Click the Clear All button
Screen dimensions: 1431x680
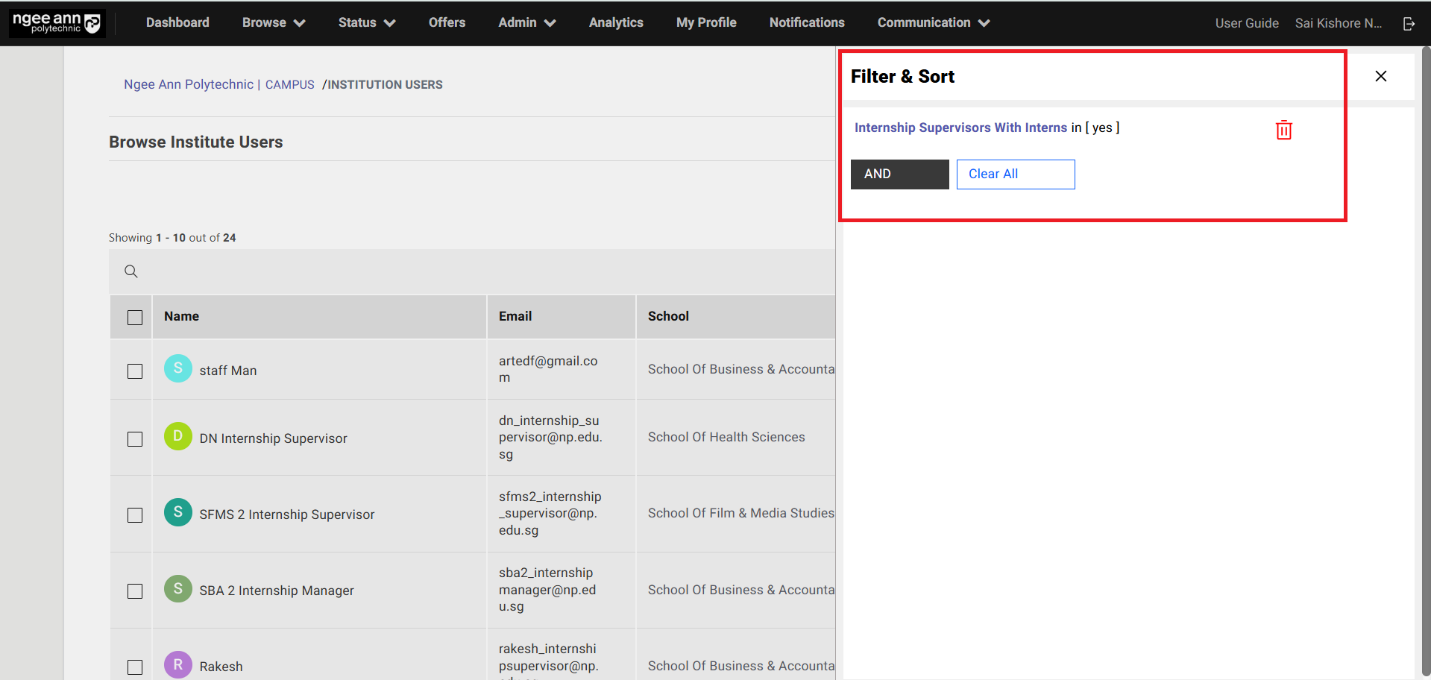pyautogui.click(x=1015, y=174)
